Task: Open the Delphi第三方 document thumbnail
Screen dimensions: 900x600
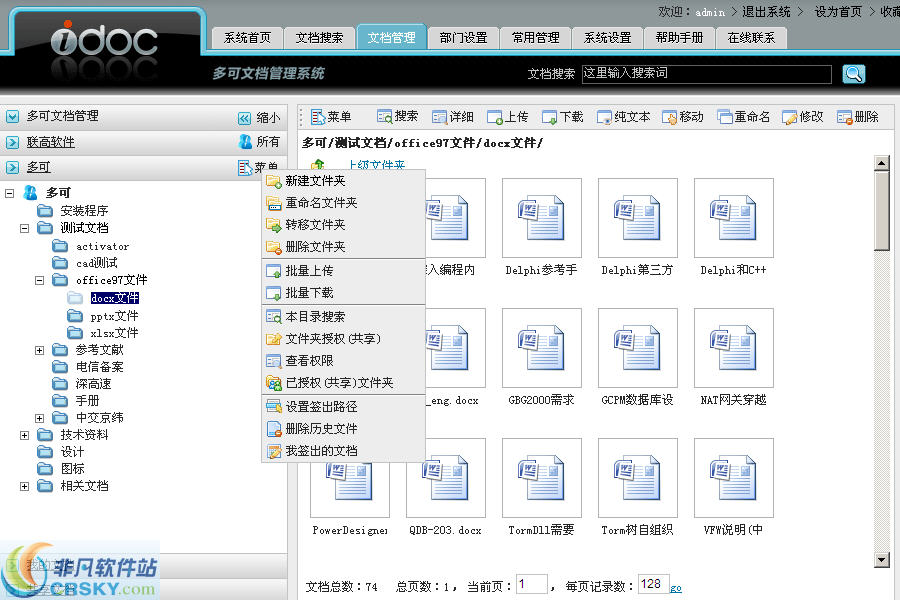Action: 637,219
